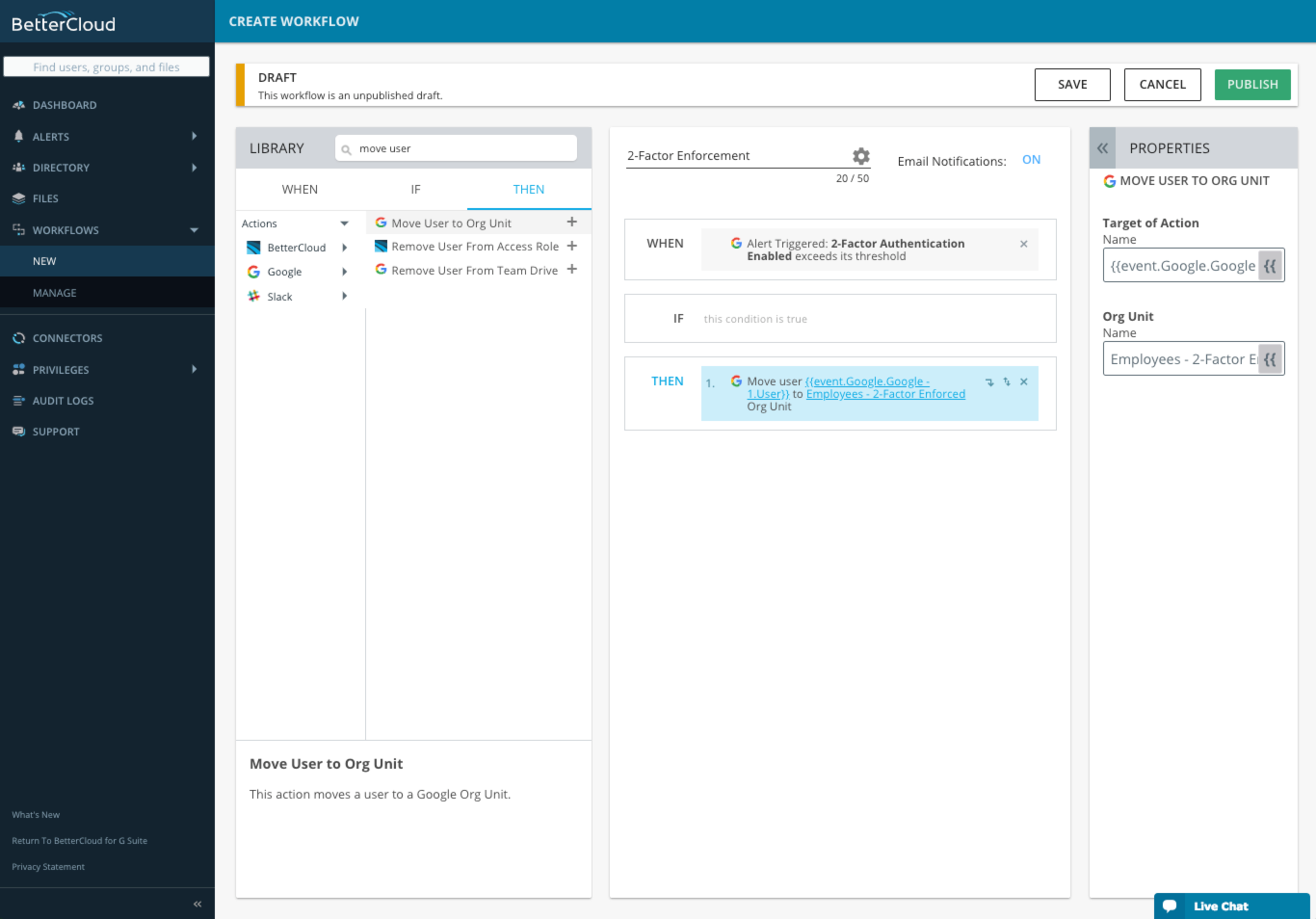Click Slack logo in library actions
Screen dimensions: 1316x919
point(253,297)
